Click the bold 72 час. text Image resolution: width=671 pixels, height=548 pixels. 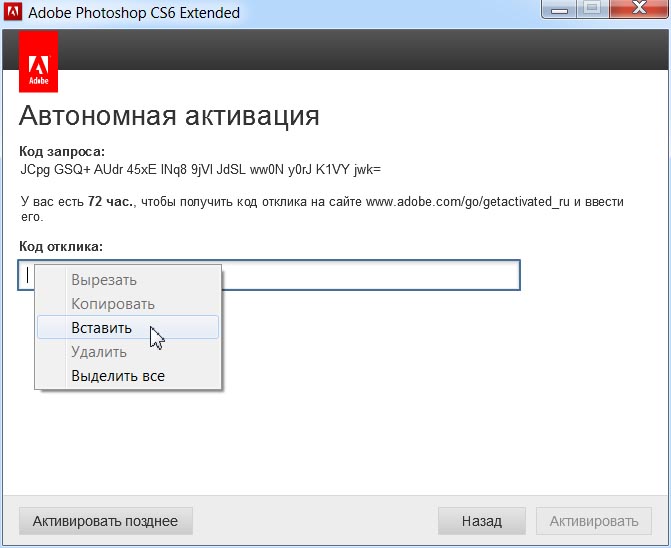tap(111, 201)
